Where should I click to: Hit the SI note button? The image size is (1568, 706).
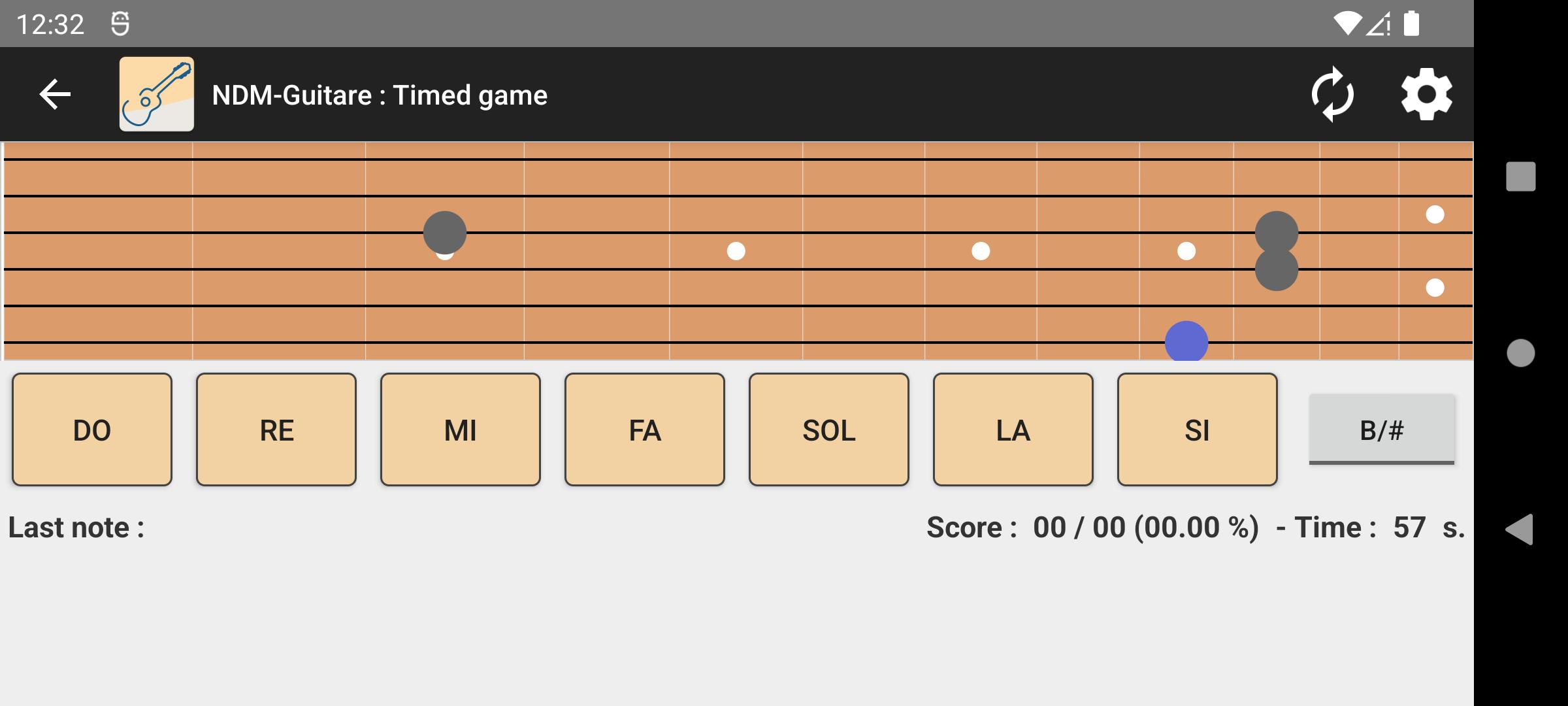(x=1198, y=429)
